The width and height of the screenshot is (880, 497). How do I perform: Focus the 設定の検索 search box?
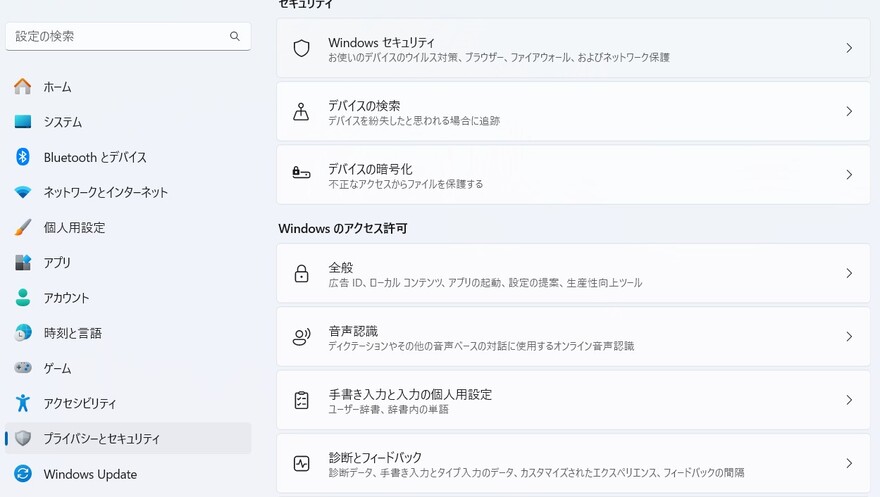128,36
